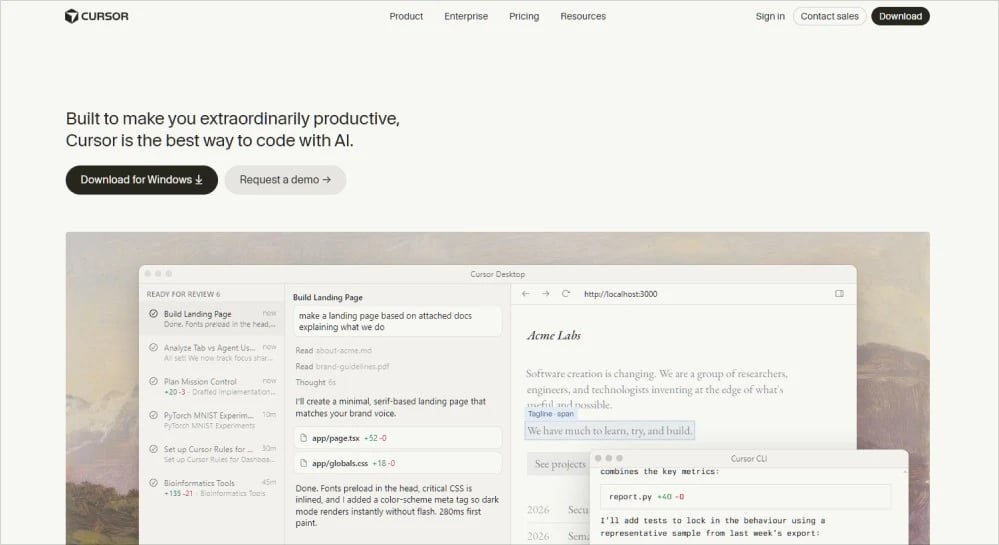
Task: Select Build Landing Page task row
Action: [212, 319]
